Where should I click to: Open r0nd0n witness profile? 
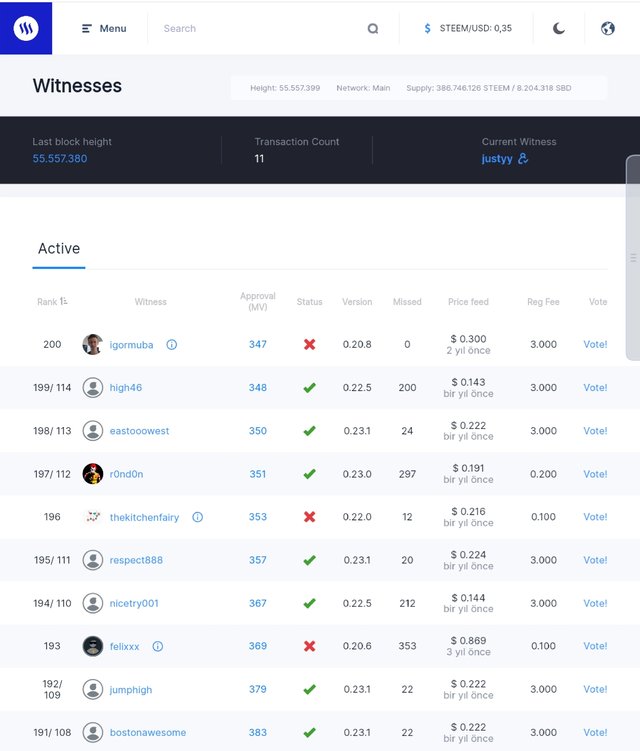[126, 474]
